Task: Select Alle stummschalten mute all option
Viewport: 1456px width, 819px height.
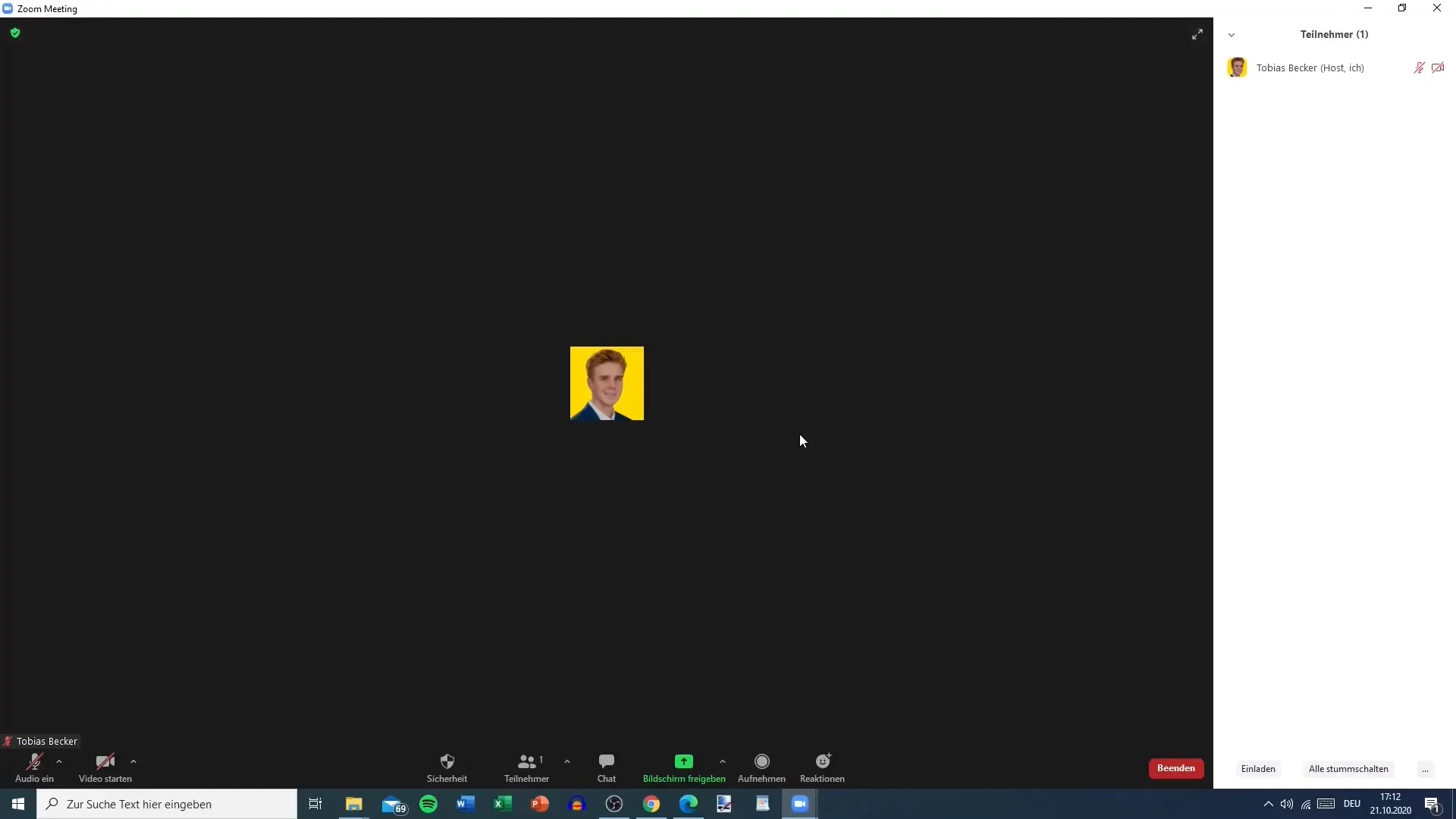Action: (1348, 768)
